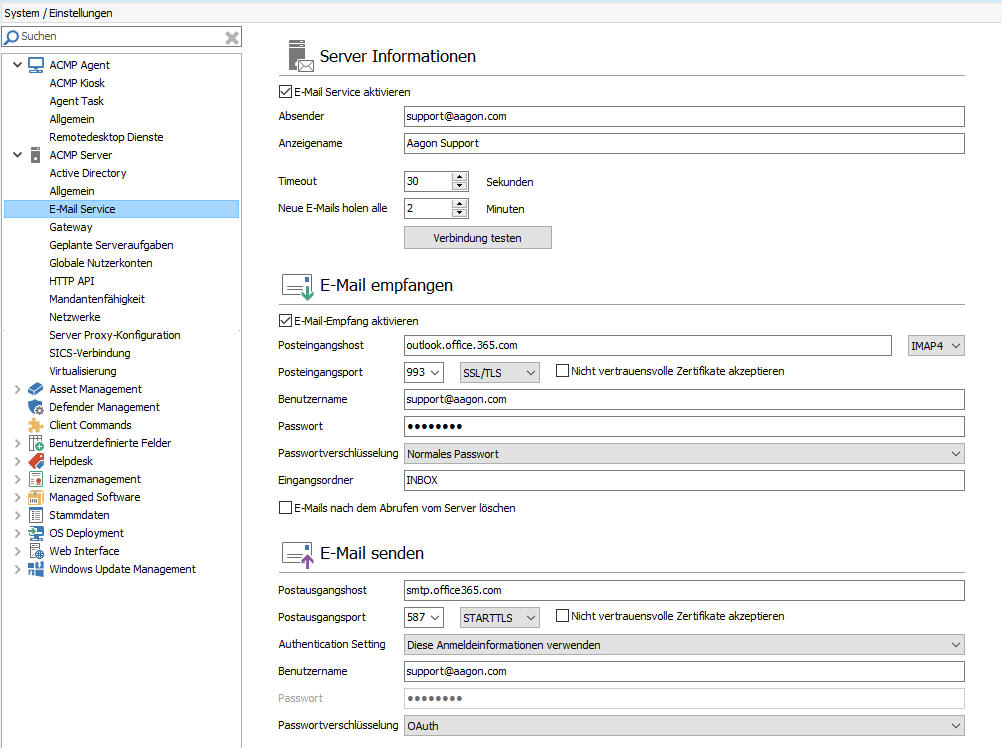Disable the E-Mail Service aktivieren checkbox
The image size is (1002, 751).
[285, 92]
